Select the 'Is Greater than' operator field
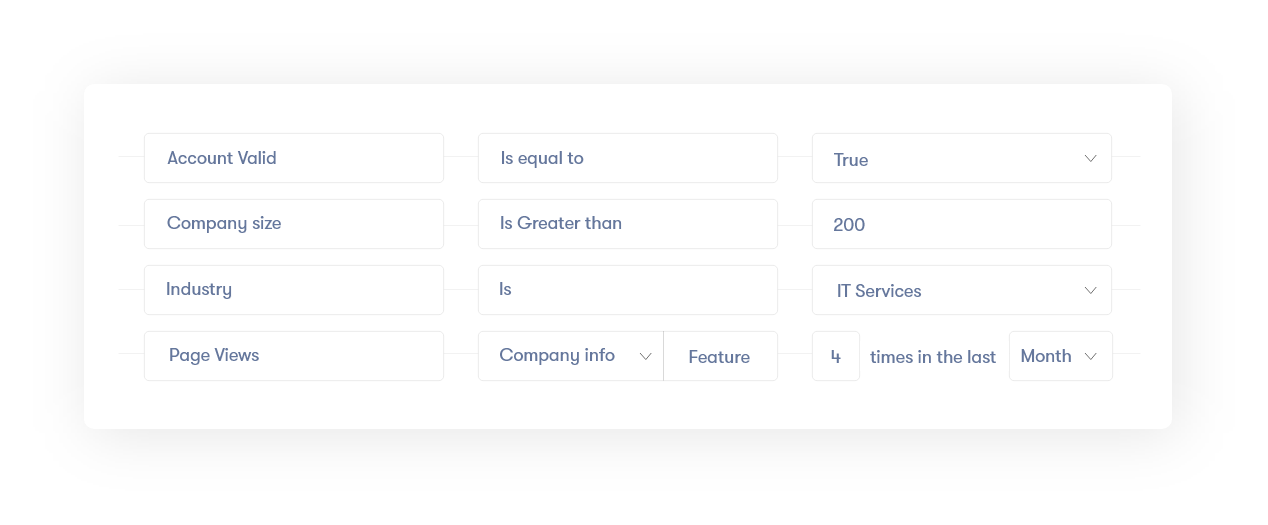 627,224
